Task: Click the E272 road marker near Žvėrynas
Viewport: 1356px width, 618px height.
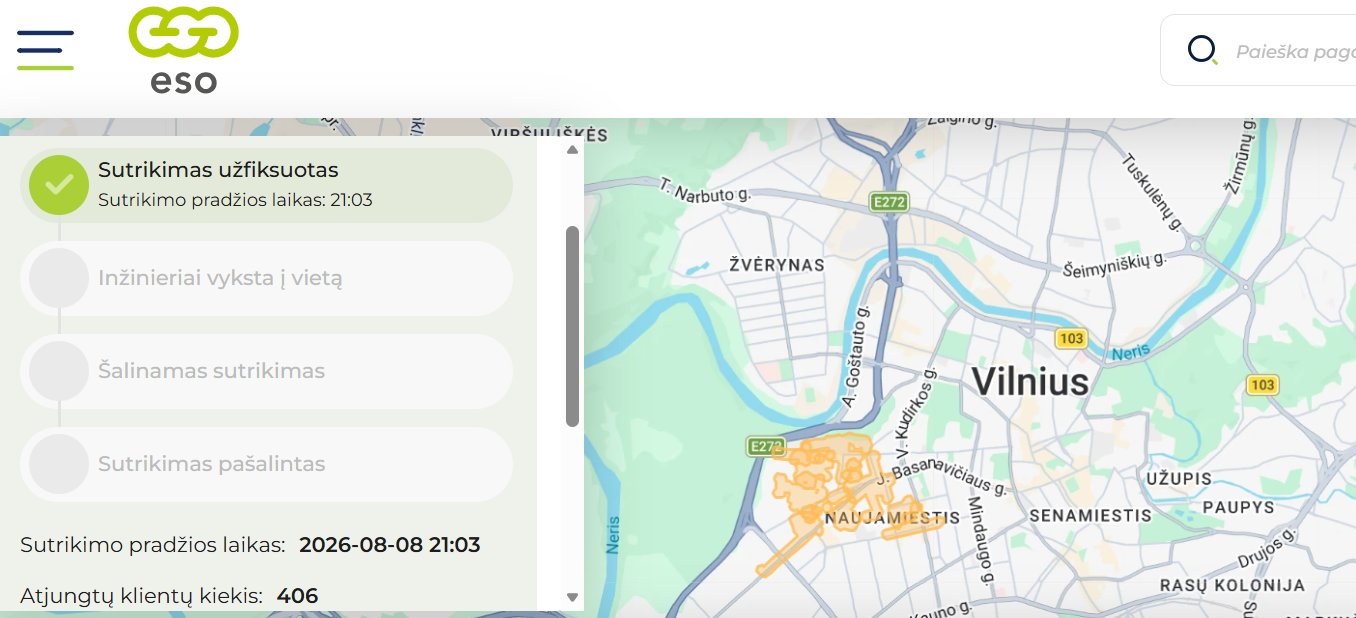Action: pos(888,201)
